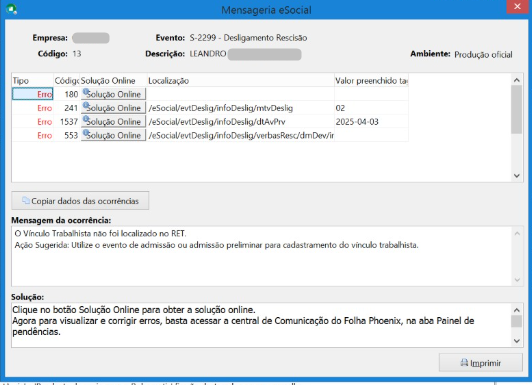Viewport: 532px width, 385px height.
Task: Click the occurrences table scrollbar thumb
Action: click(x=517, y=109)
